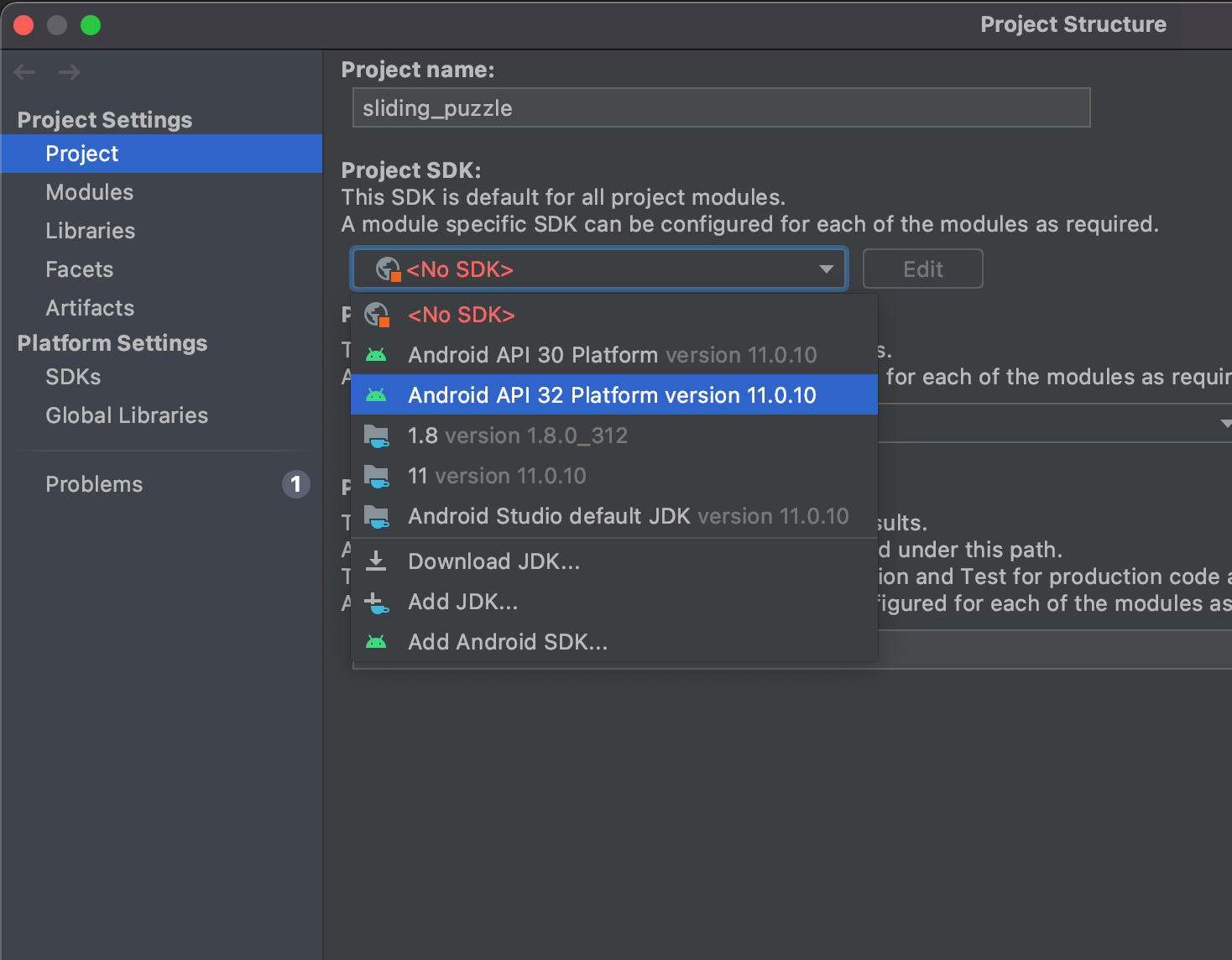The height and width of the screenshot is (960, 1232).
Task: Collapse the Project SDK dropdown arrow
Action: (826, 269)
